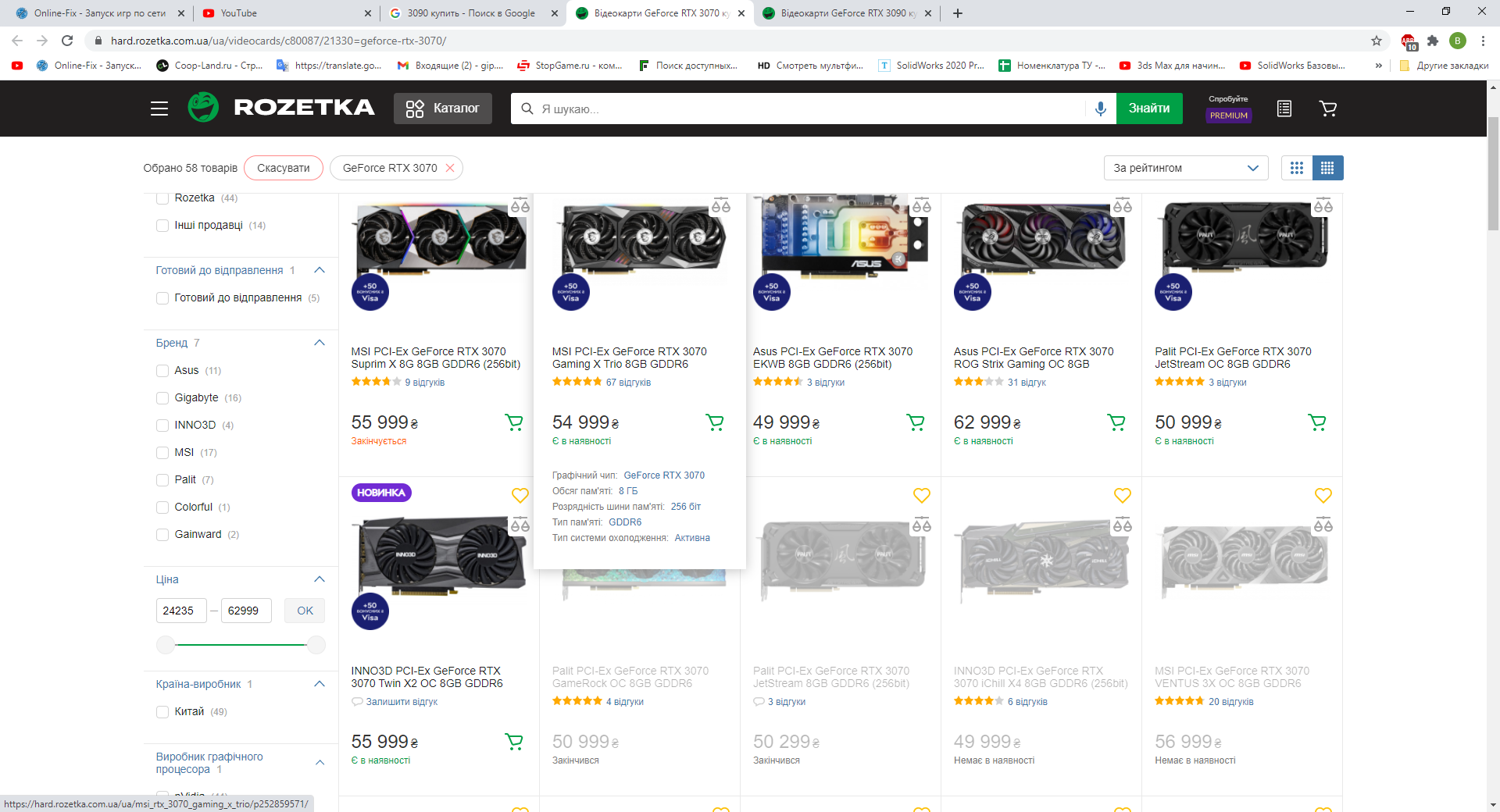This screenshot has width=1500, height=812.
Task: Add INNO3D iChill X4 to wishlist
Action: pos(1123,495)
